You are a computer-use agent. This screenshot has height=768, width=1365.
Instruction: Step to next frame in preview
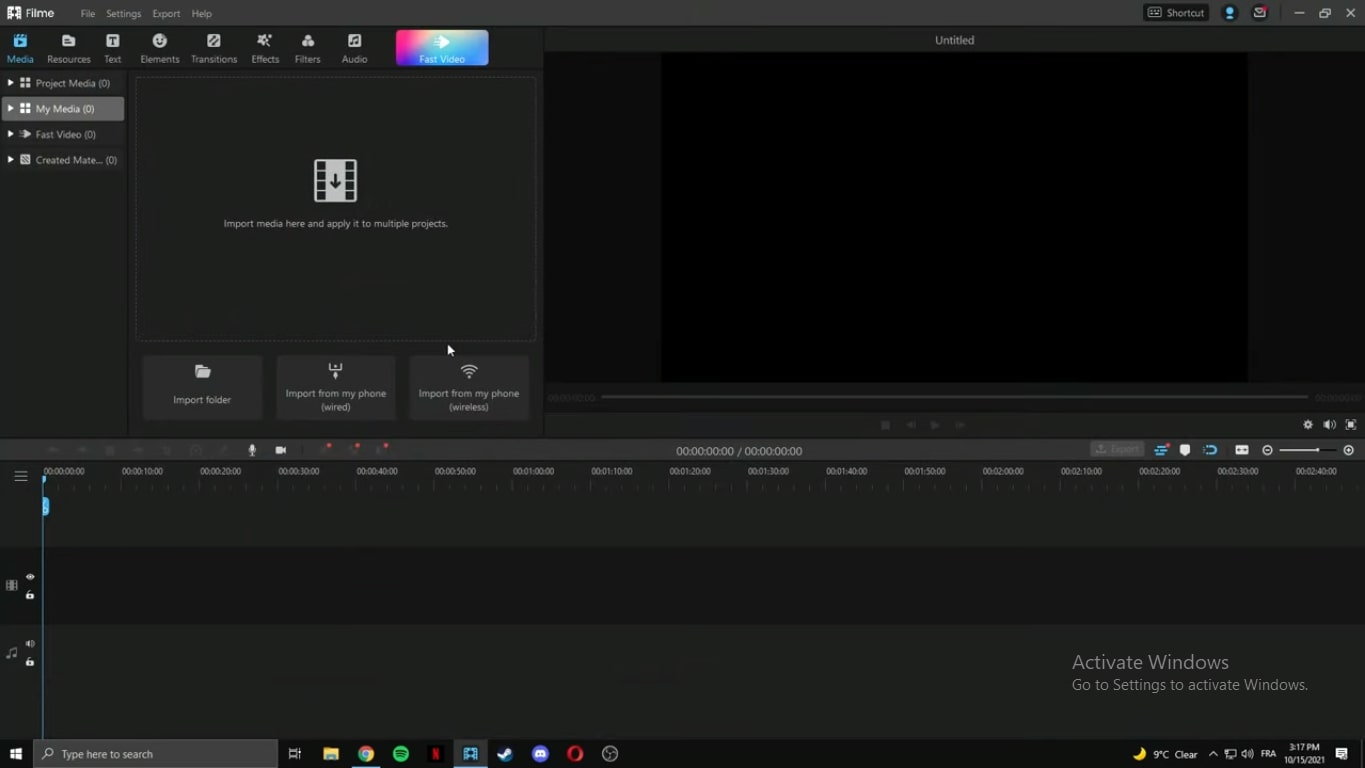(960, 425)
